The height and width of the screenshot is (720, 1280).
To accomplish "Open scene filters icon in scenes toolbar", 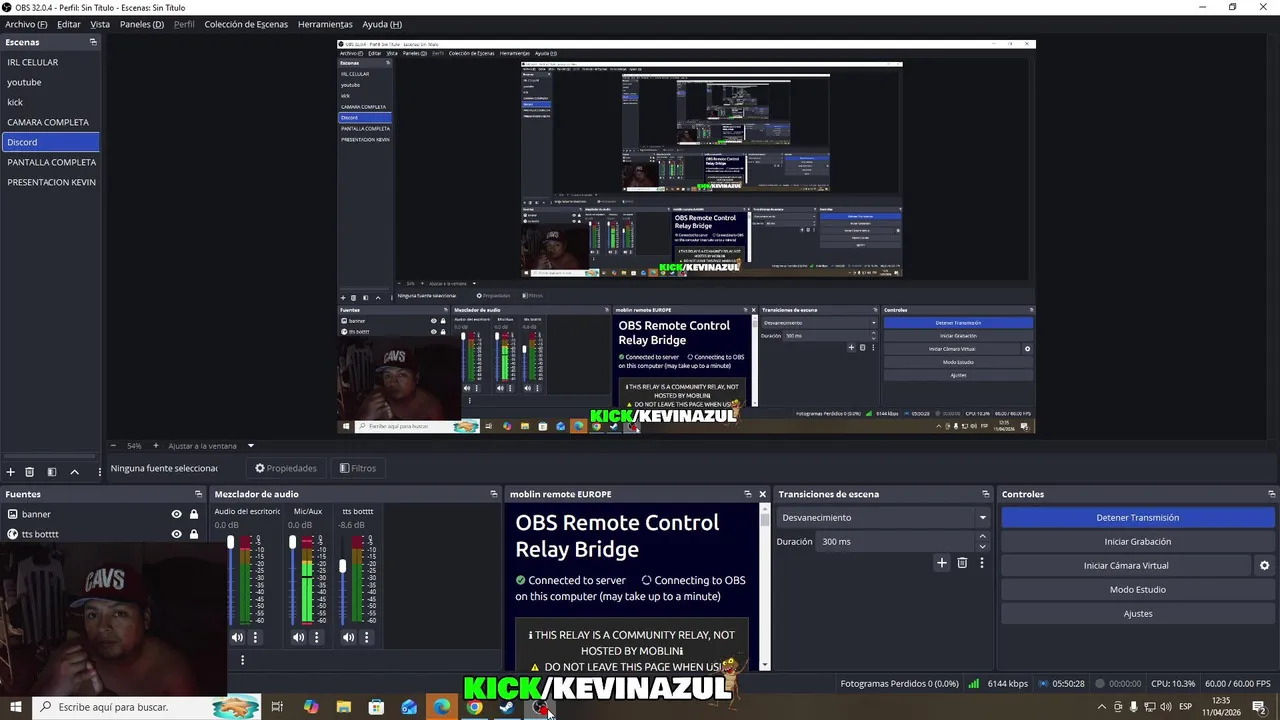I will pyautogui.click(x=51, y=472).
